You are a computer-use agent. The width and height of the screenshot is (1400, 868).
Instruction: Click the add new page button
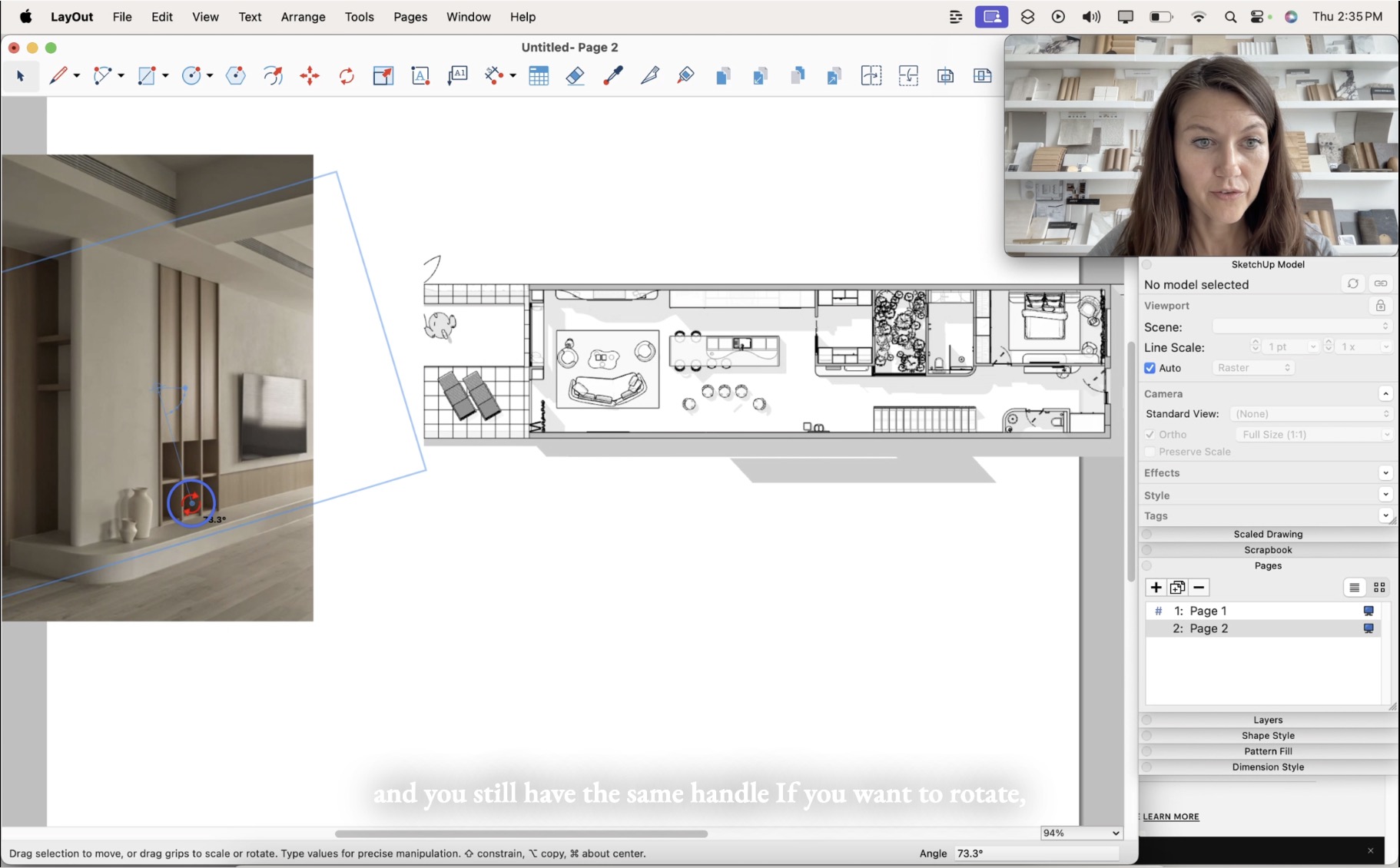click(1156, 587)
